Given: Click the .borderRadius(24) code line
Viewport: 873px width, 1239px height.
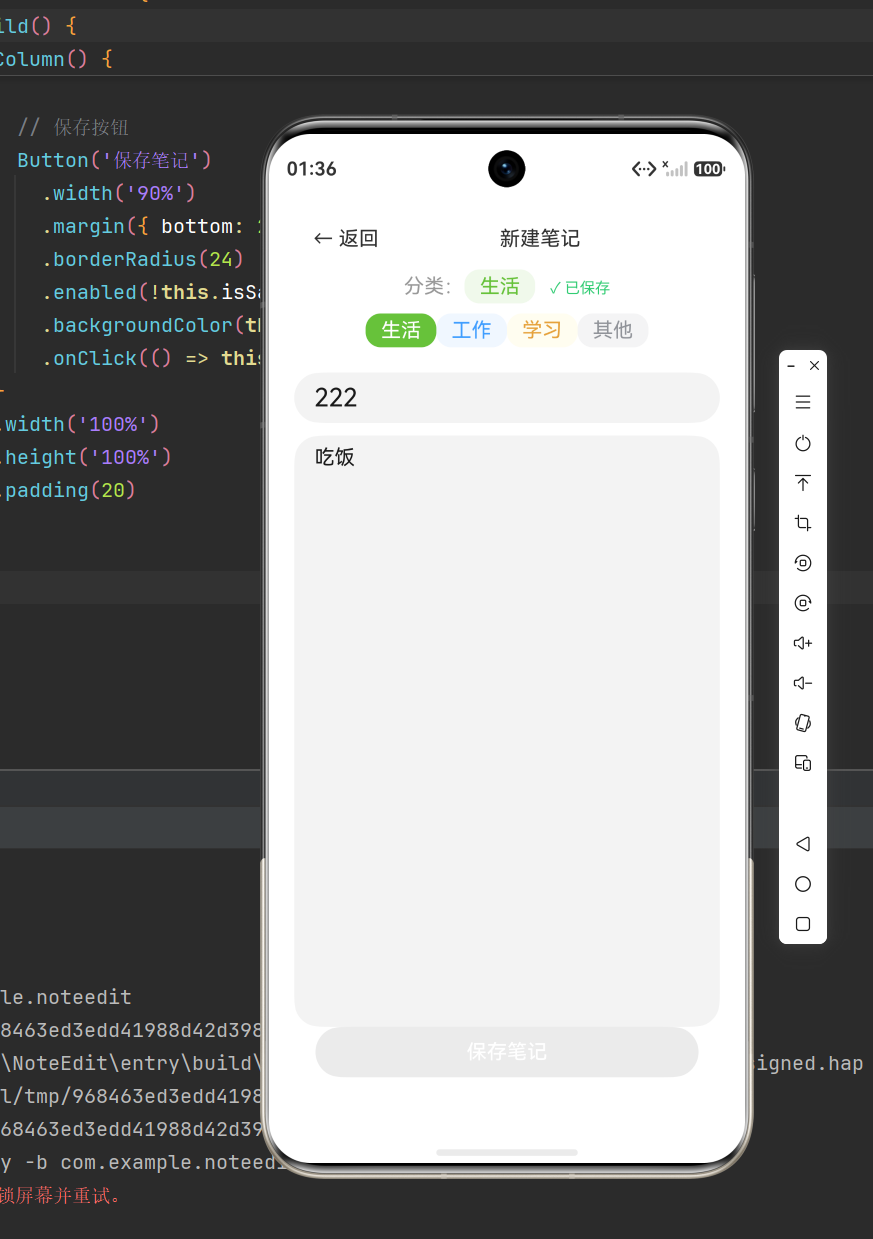Looking at the screenshot, I should tap(143, 259).
